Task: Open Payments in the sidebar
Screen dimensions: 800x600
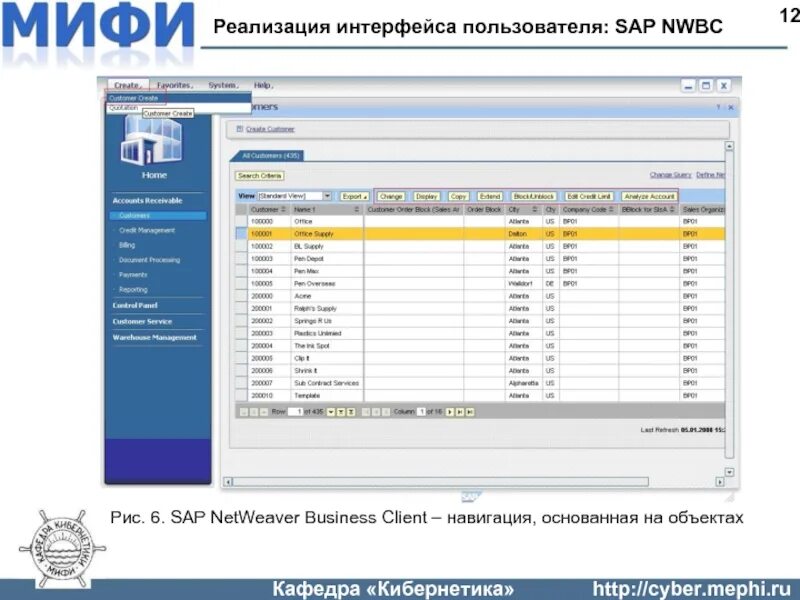Action: tap(133, 274)
